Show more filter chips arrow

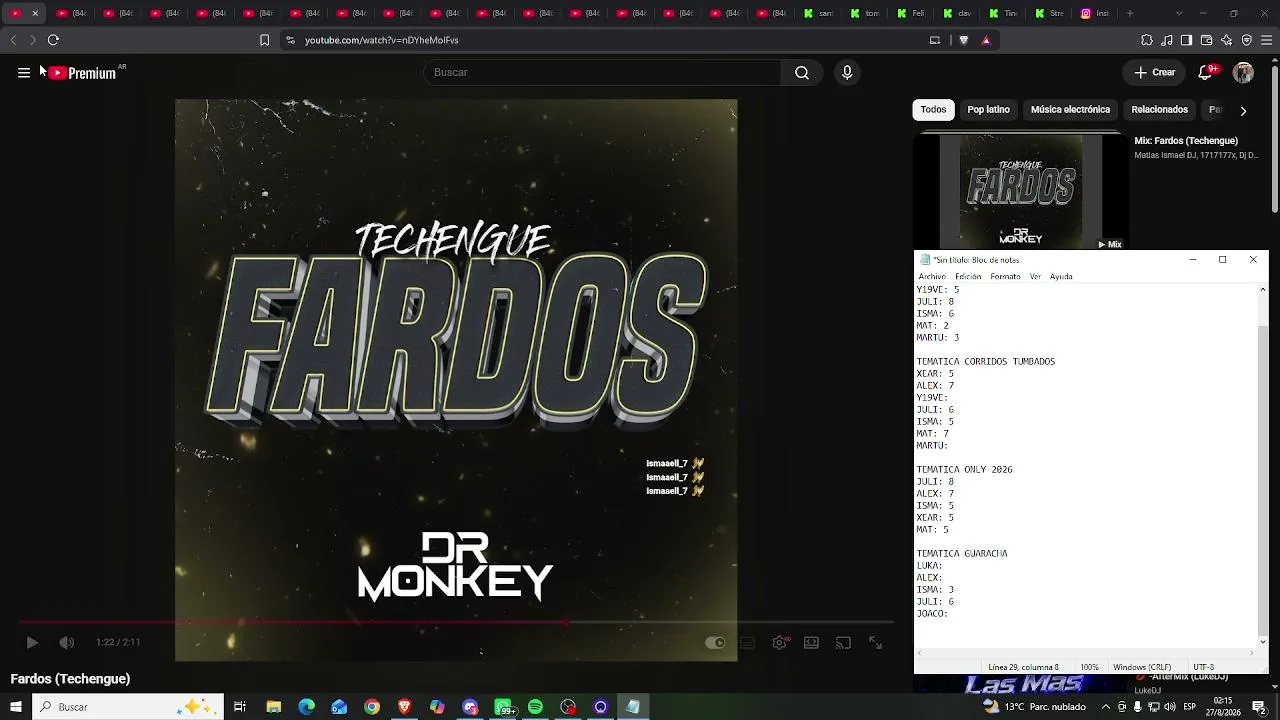pyautogui.click(x=1243, y=111)
